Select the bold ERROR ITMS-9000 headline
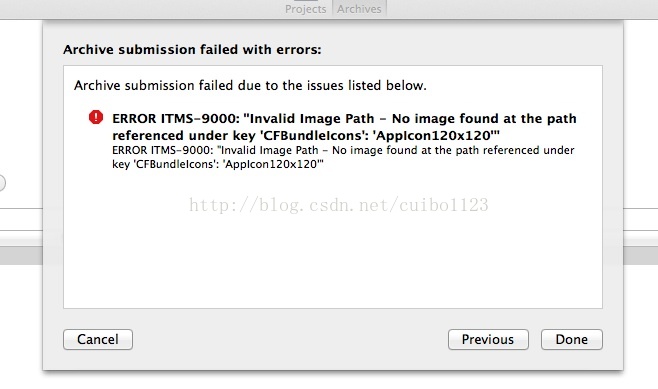 point(344,127)
